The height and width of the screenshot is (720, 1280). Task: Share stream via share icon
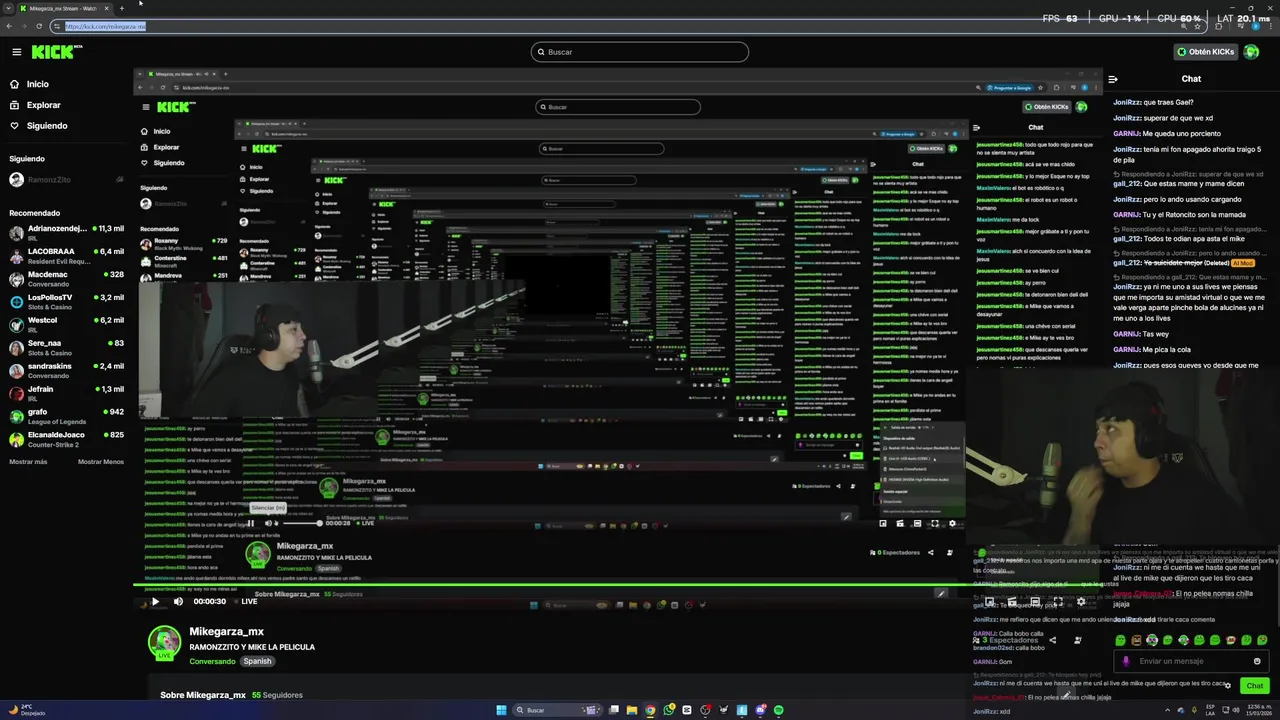[x=1052, y=640]
